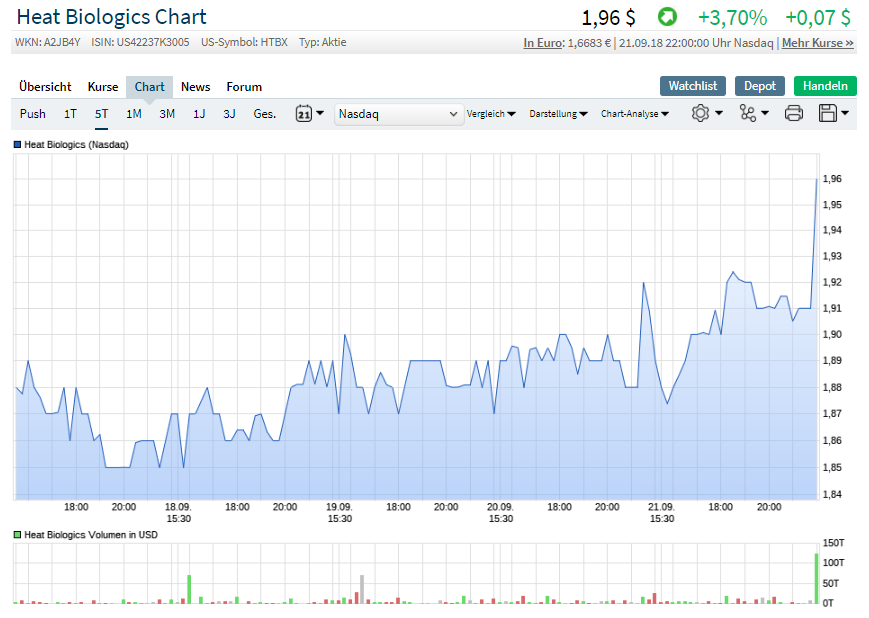
Task: Click the save chart disk icon
Action: 830,114
